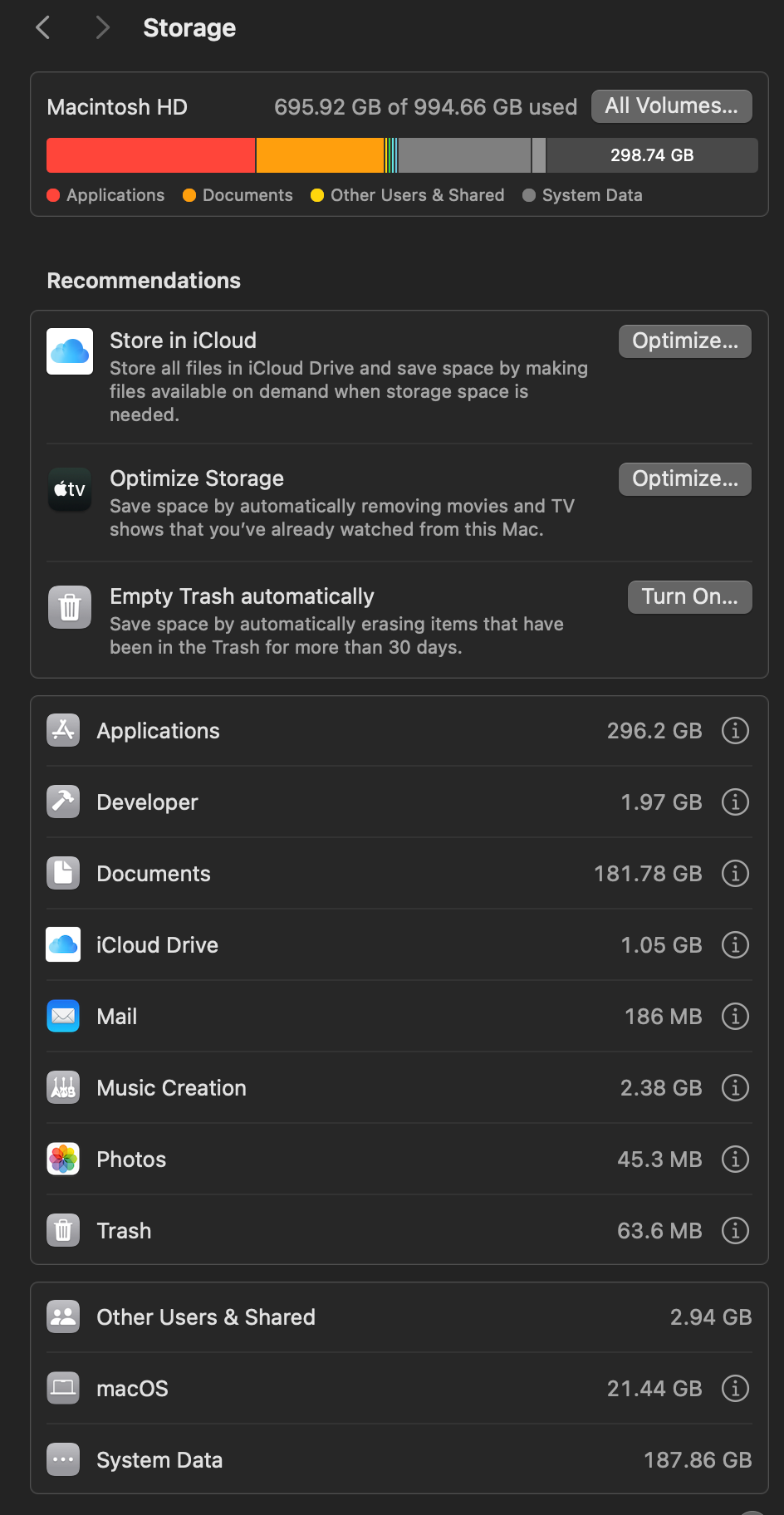Click the Documents file icon
The image size is (784, 1515).
coord(63,873)
